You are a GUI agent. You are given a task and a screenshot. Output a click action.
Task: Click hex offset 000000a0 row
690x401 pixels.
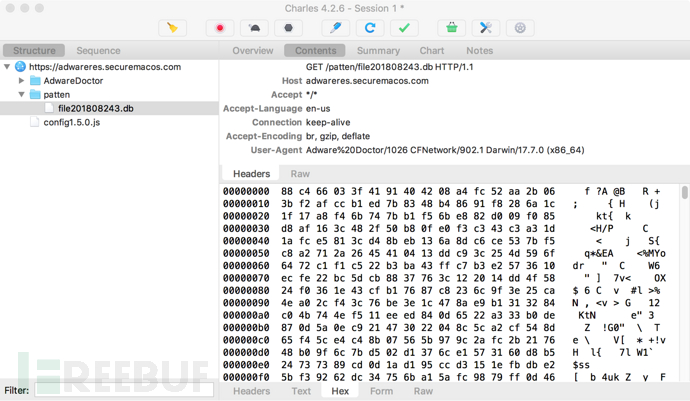click(444, 315)
